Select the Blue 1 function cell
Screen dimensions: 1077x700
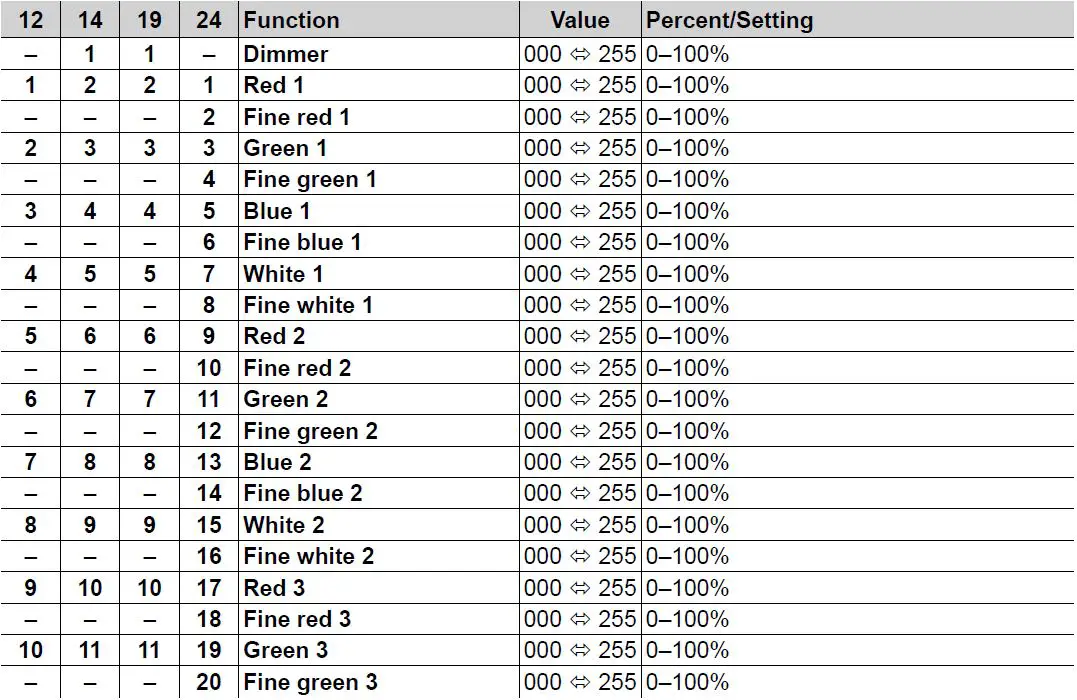pos(276,211)
